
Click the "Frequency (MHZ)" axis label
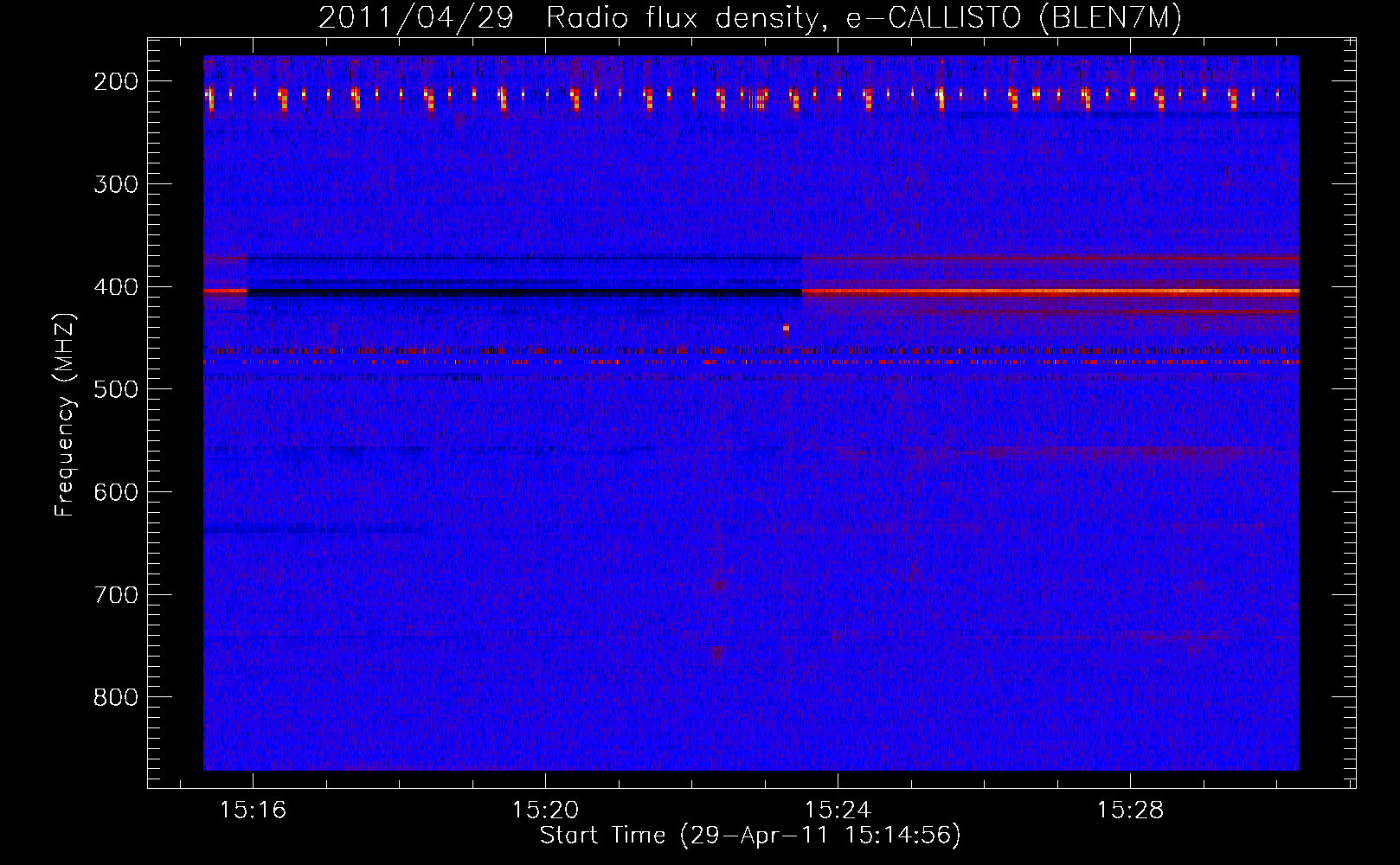coord(65,415)
